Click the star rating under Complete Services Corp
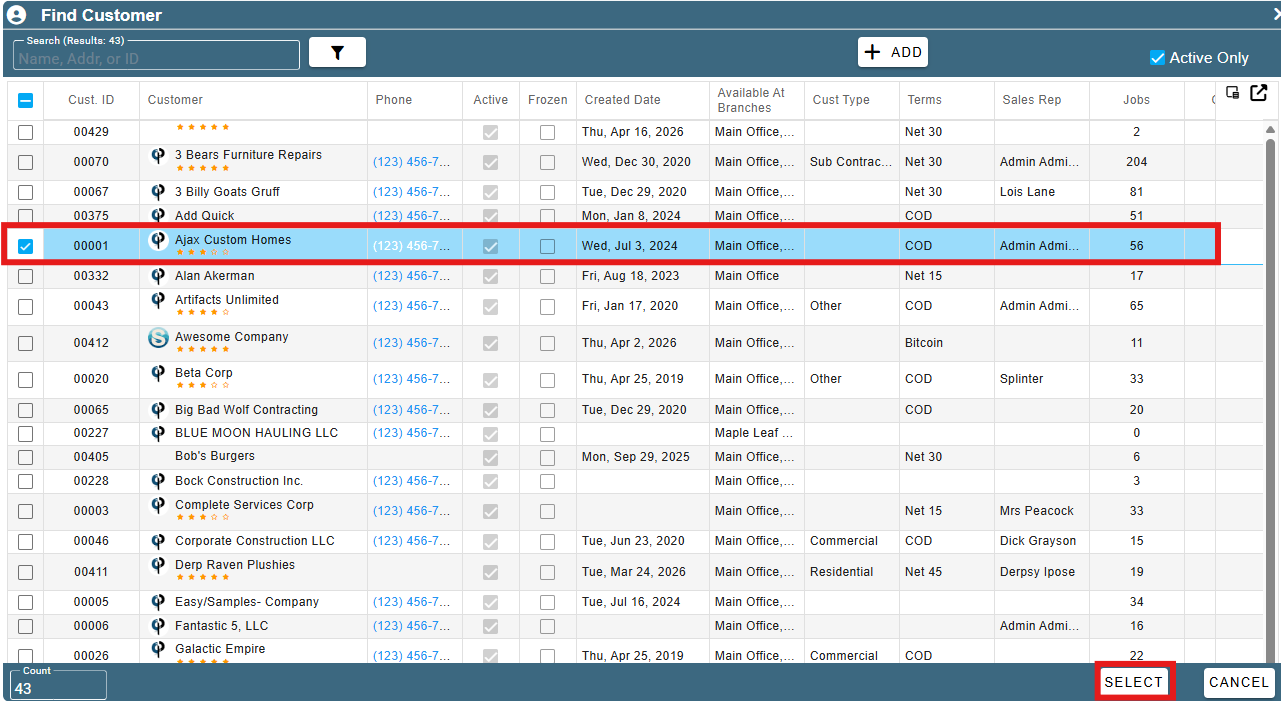 (203, 517)
